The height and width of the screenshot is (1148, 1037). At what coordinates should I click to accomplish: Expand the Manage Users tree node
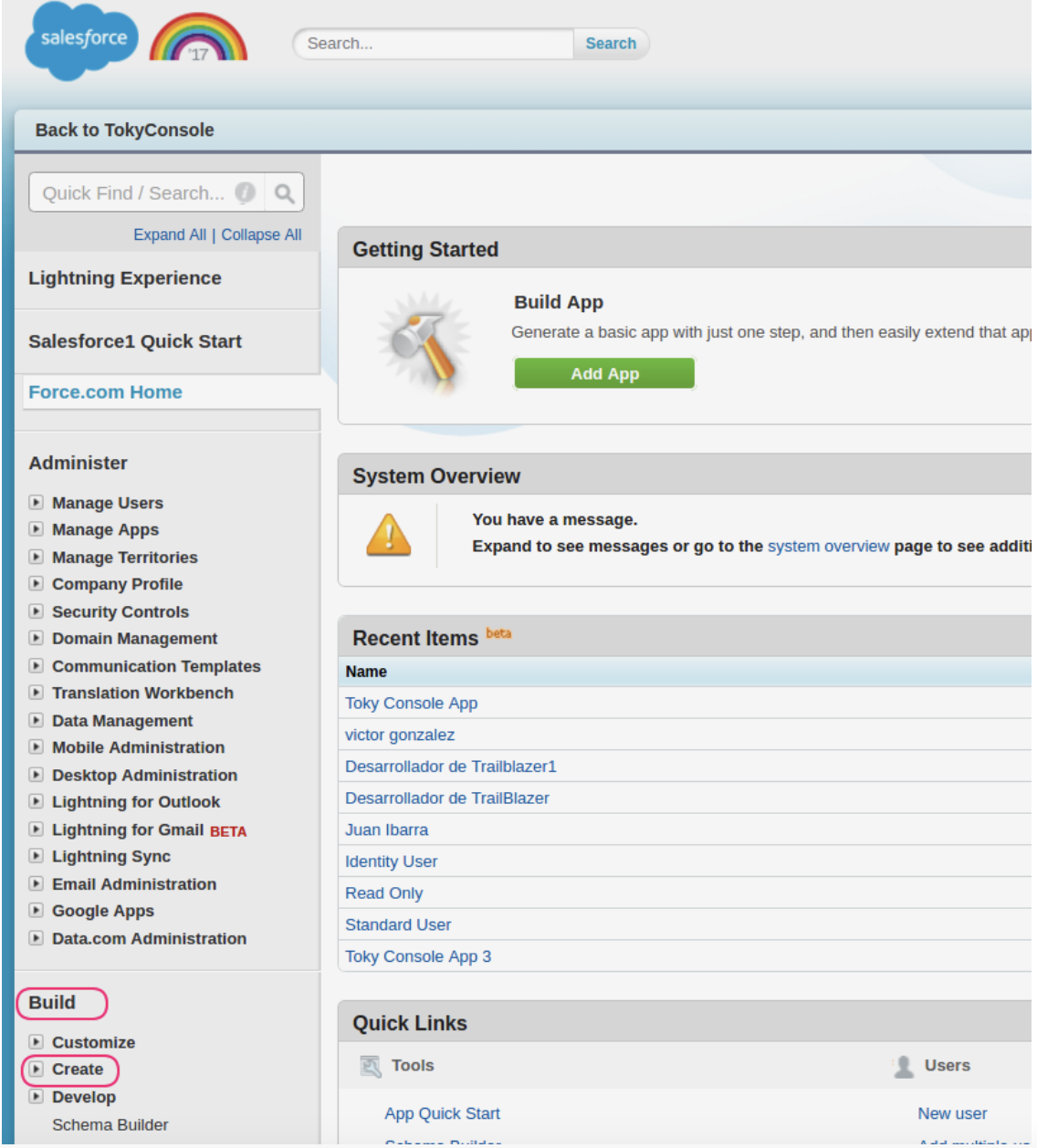click(36, 502)
